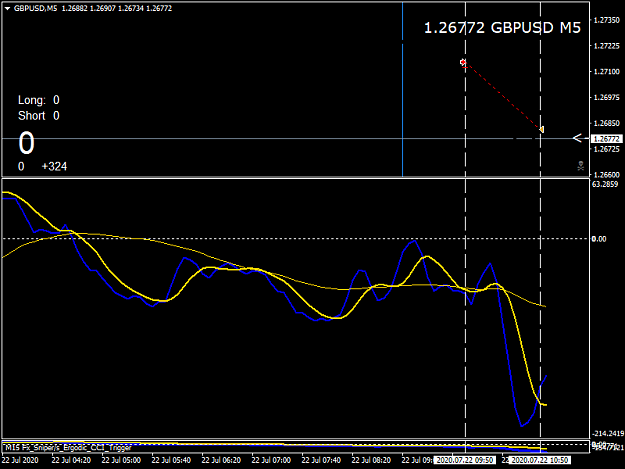Click the -214.2419 indicator scale value

coord(608,434)
